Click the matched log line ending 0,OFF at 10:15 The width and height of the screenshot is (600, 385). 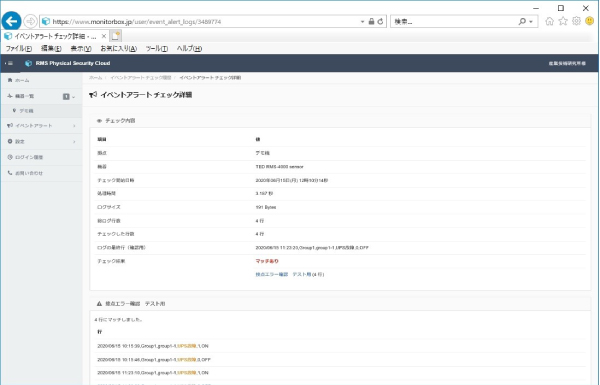154,360
